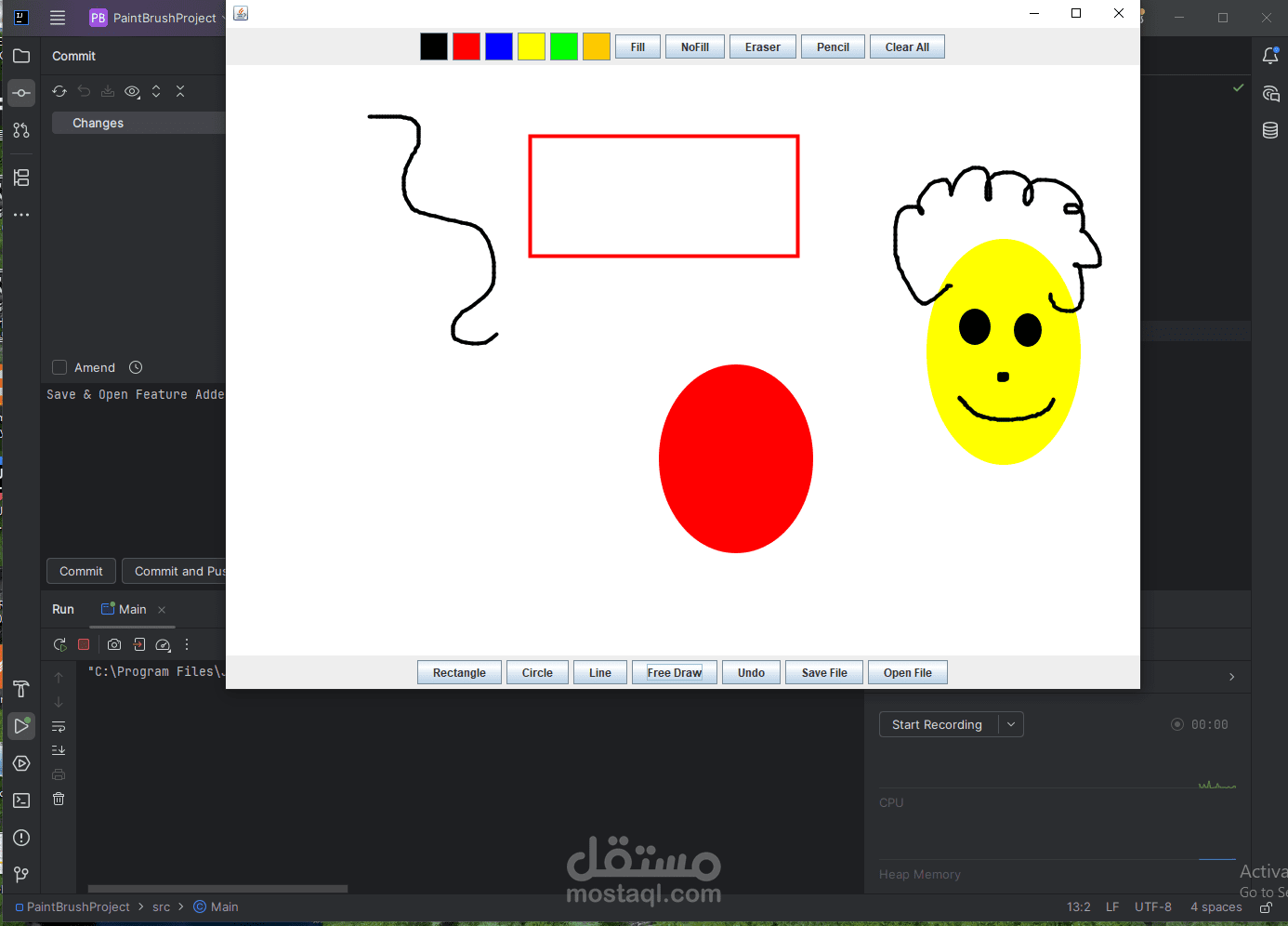The height and width of the screenshot is (926, 1288).
Task: Take a thread dump camera icon
Action: pos(114,644)
